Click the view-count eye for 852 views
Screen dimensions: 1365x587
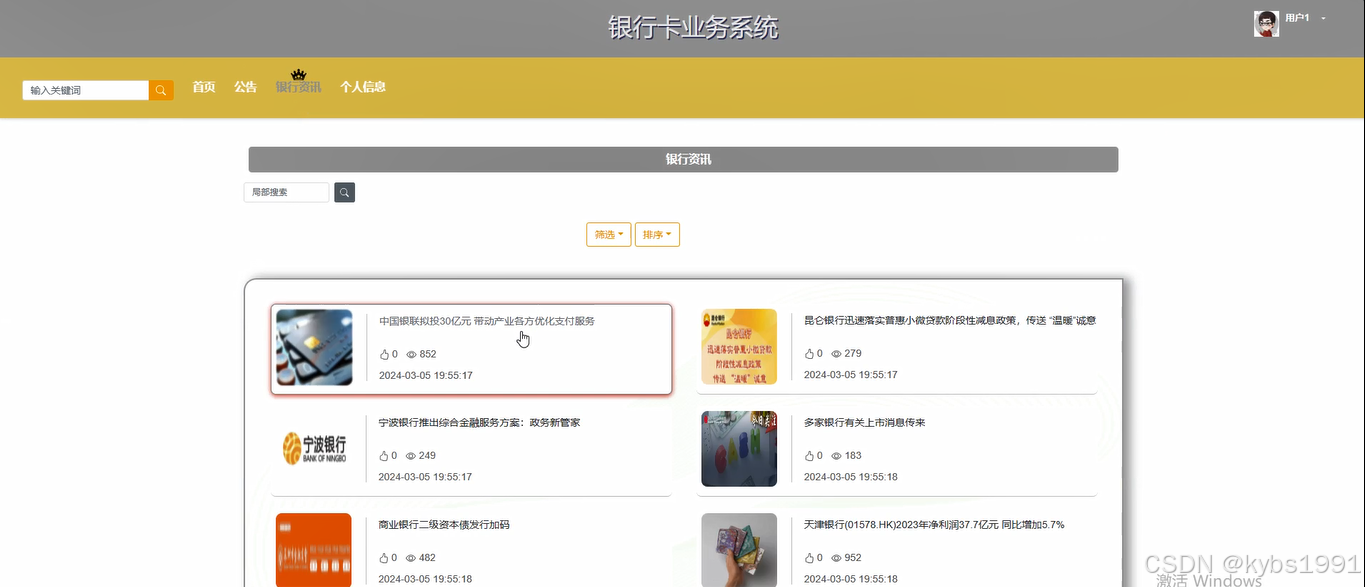coord(411,355)
